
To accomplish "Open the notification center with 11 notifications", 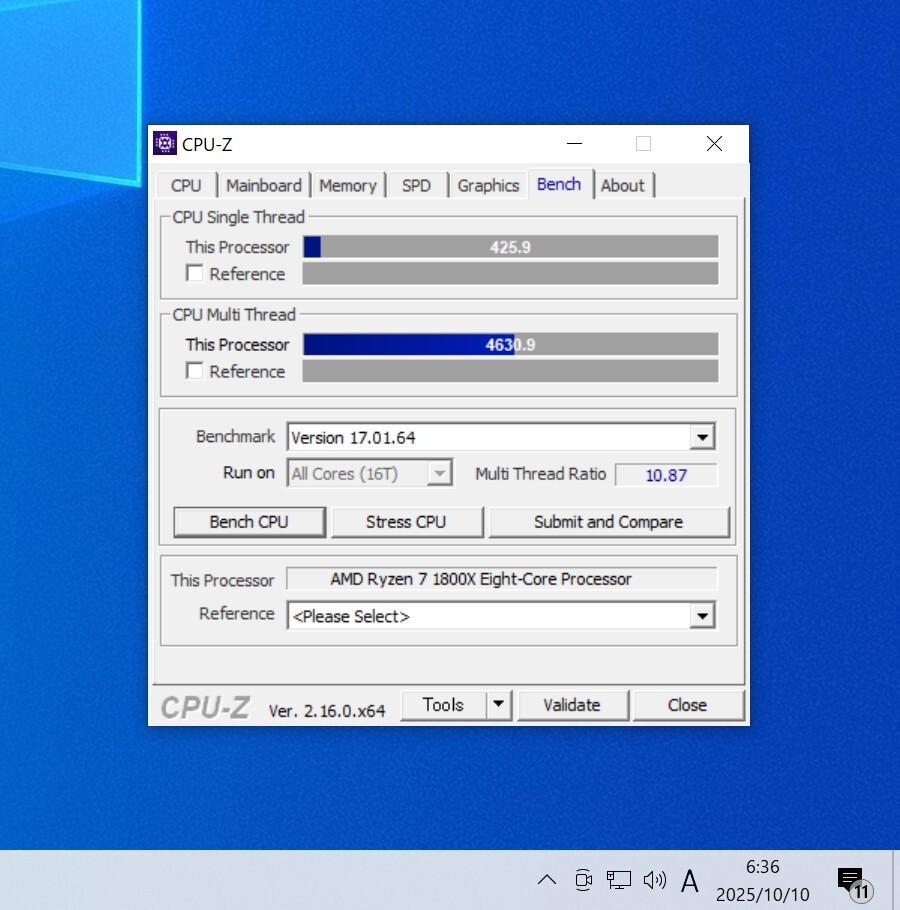I will point(852,882).
